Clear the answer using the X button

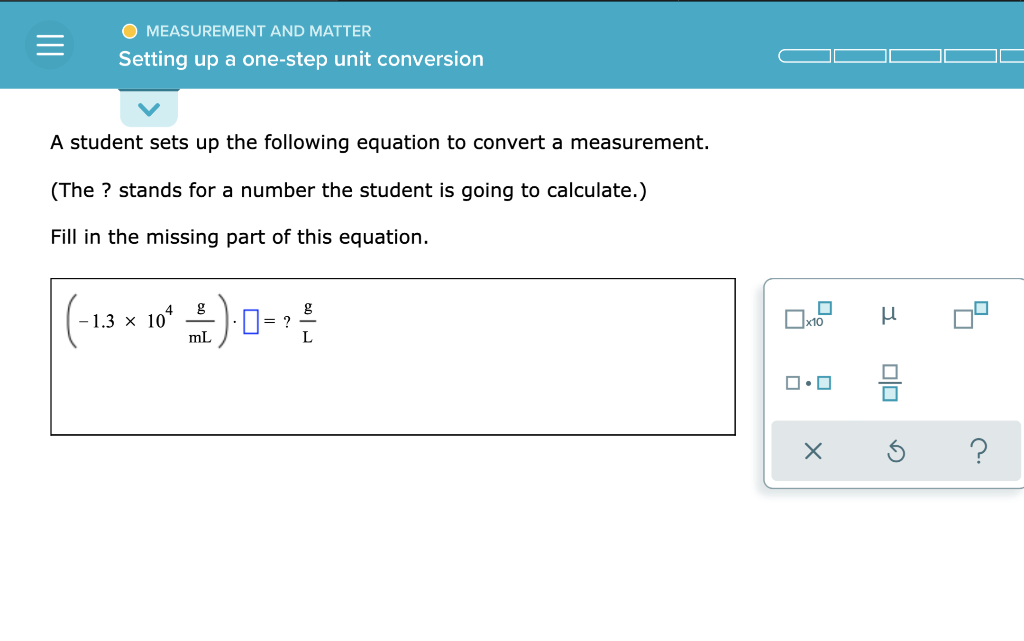[x=812, y=451]
